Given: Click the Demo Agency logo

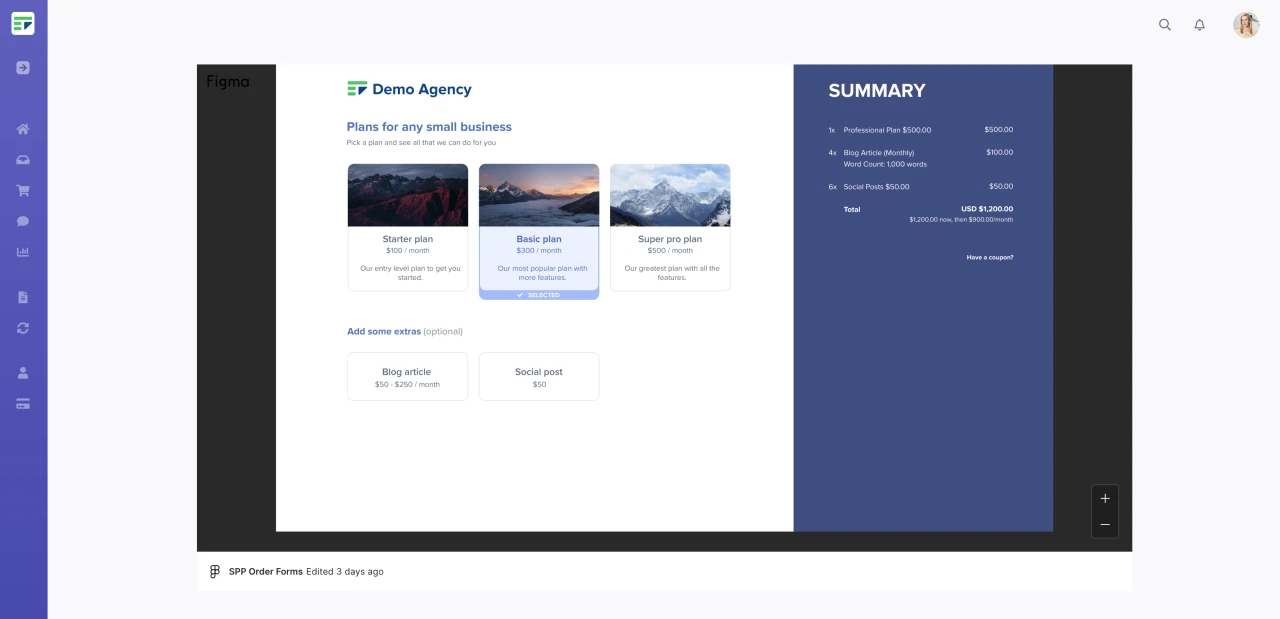Looking at the screenshot, I should [x=409, y=89].
